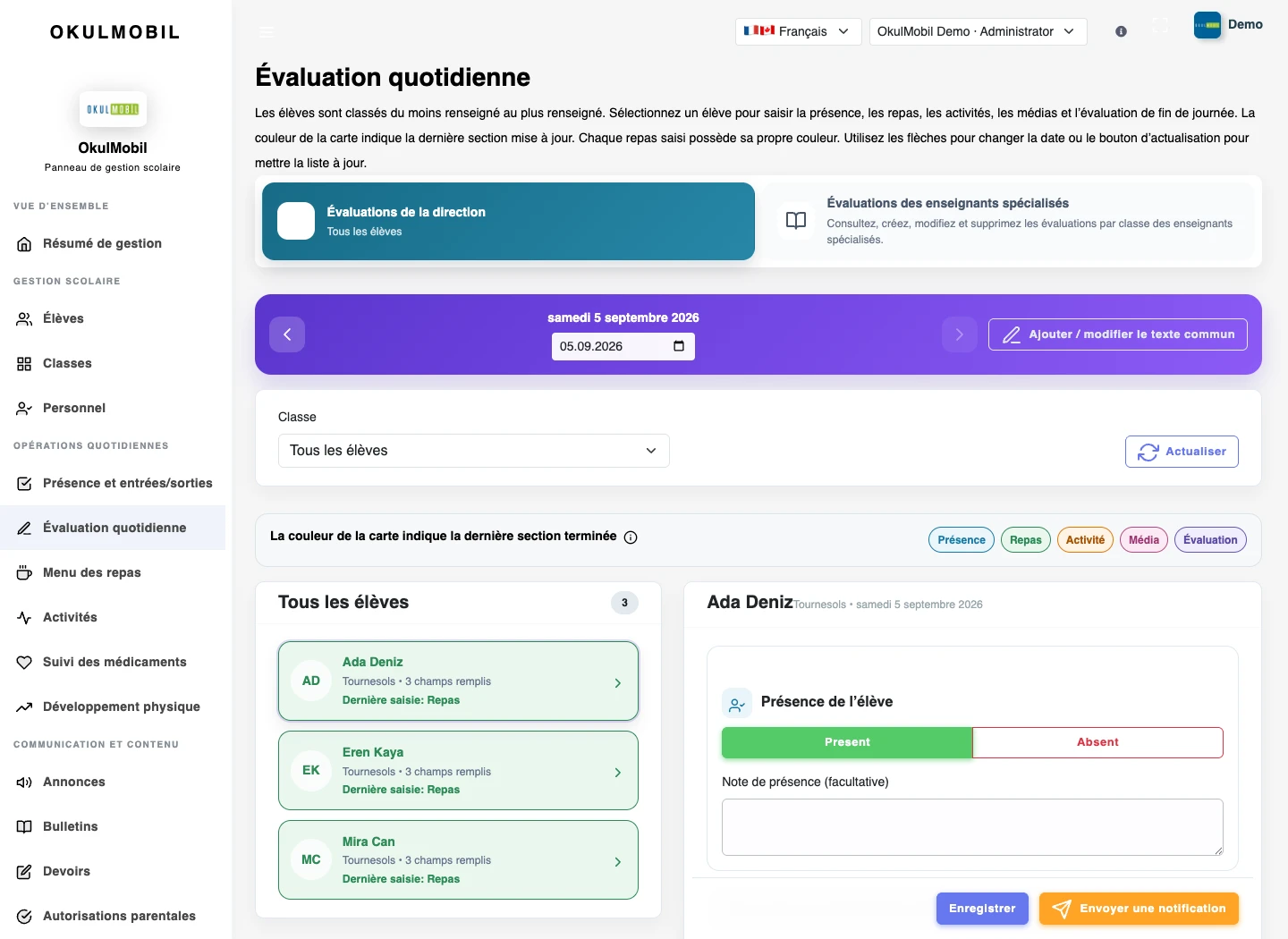Open Suivi des médicaments
This screenshot has width=1288, height=939.
coord(113,662)
